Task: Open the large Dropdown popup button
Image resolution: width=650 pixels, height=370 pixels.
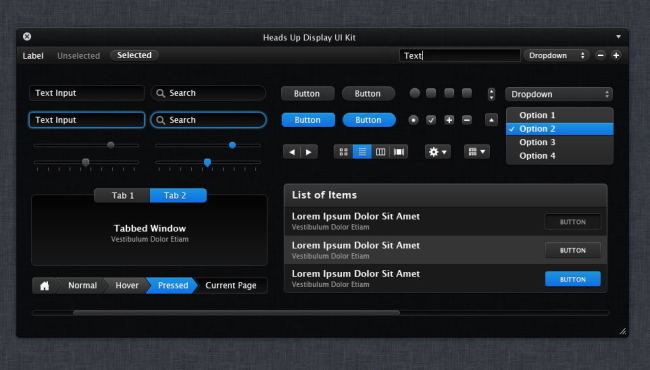Action: (559, 94)
